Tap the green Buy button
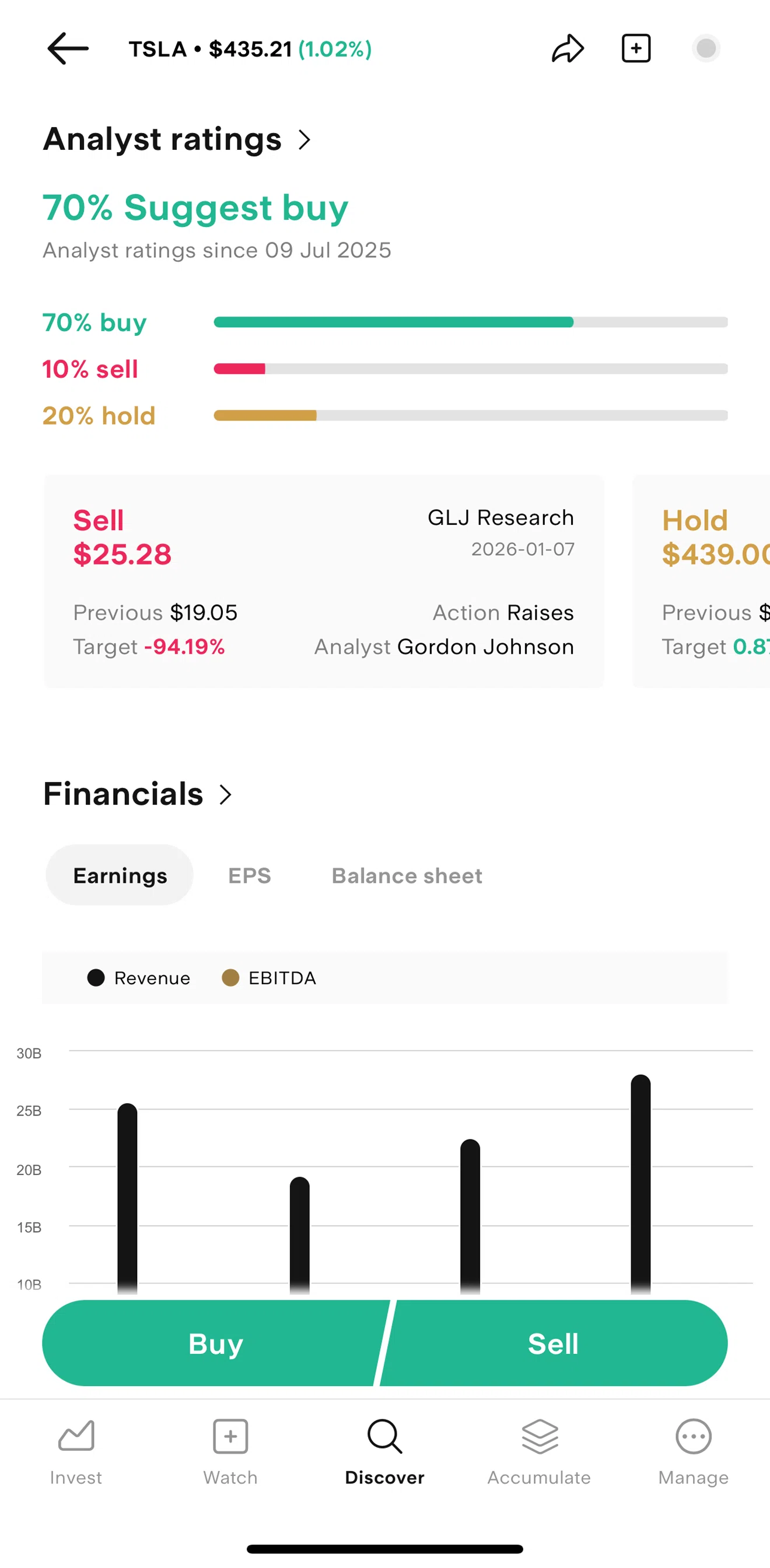The image size is (770, 1568). tap(215, 1343)
